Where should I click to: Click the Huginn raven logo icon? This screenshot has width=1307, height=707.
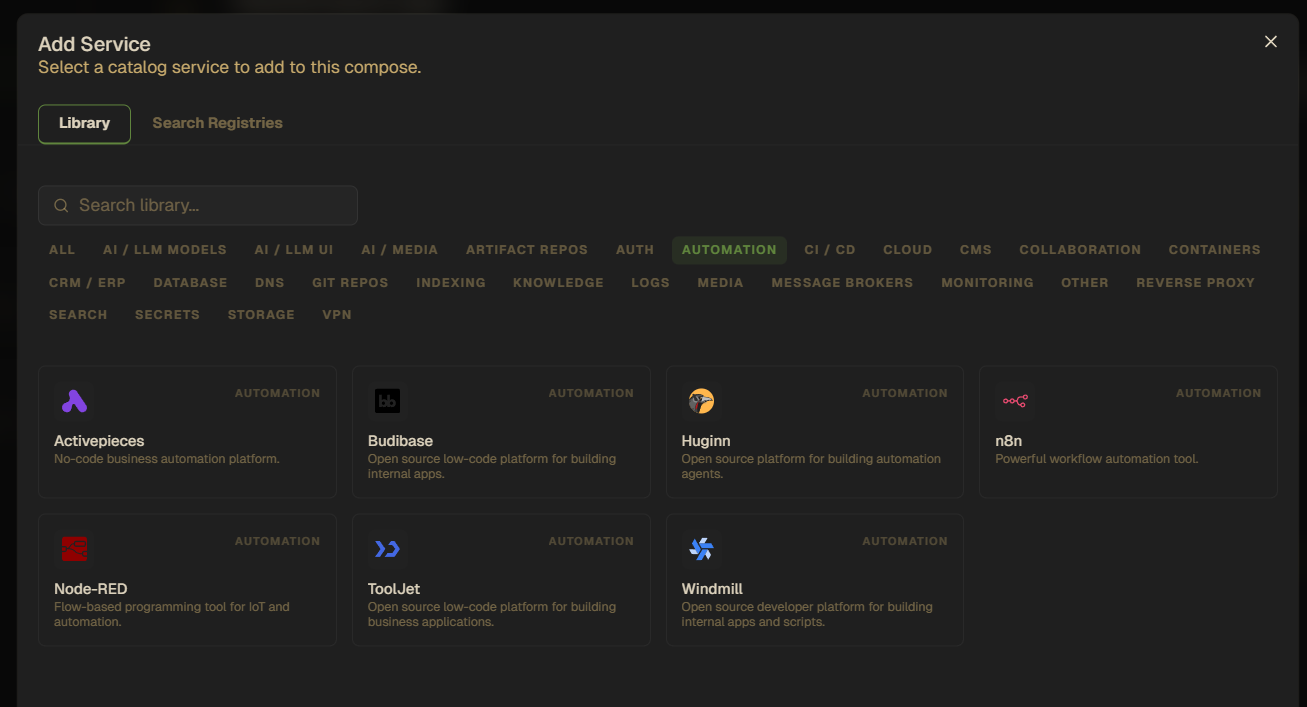701,401
